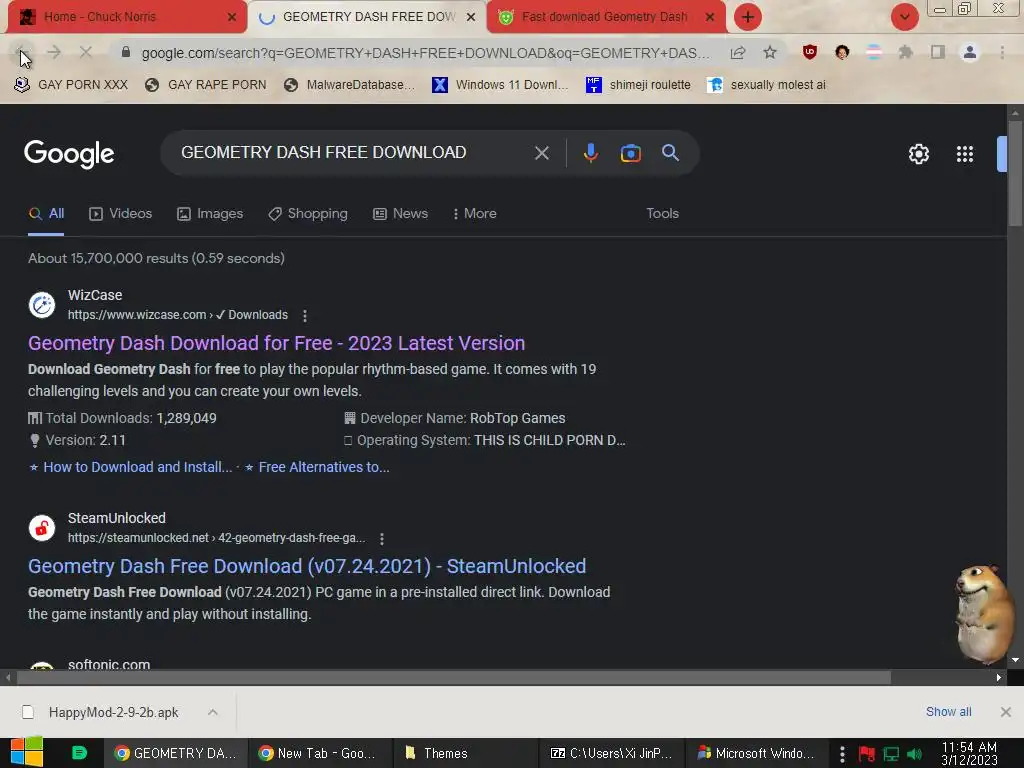
Task: Click the vertical scrollbar down arrow
Action: pos(1015,660)
